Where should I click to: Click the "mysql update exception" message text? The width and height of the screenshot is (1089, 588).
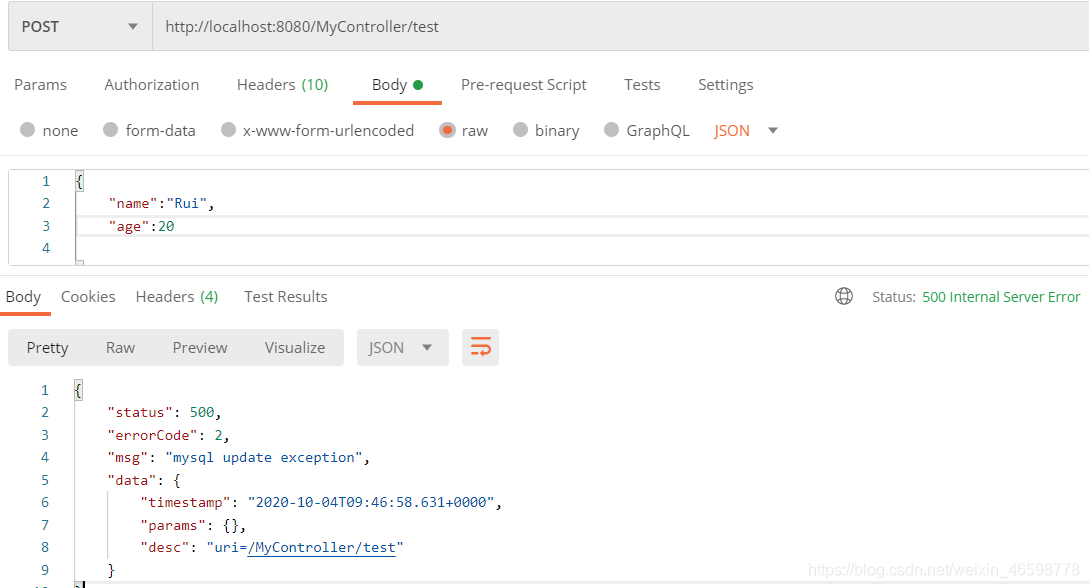[x=263, y=457]
